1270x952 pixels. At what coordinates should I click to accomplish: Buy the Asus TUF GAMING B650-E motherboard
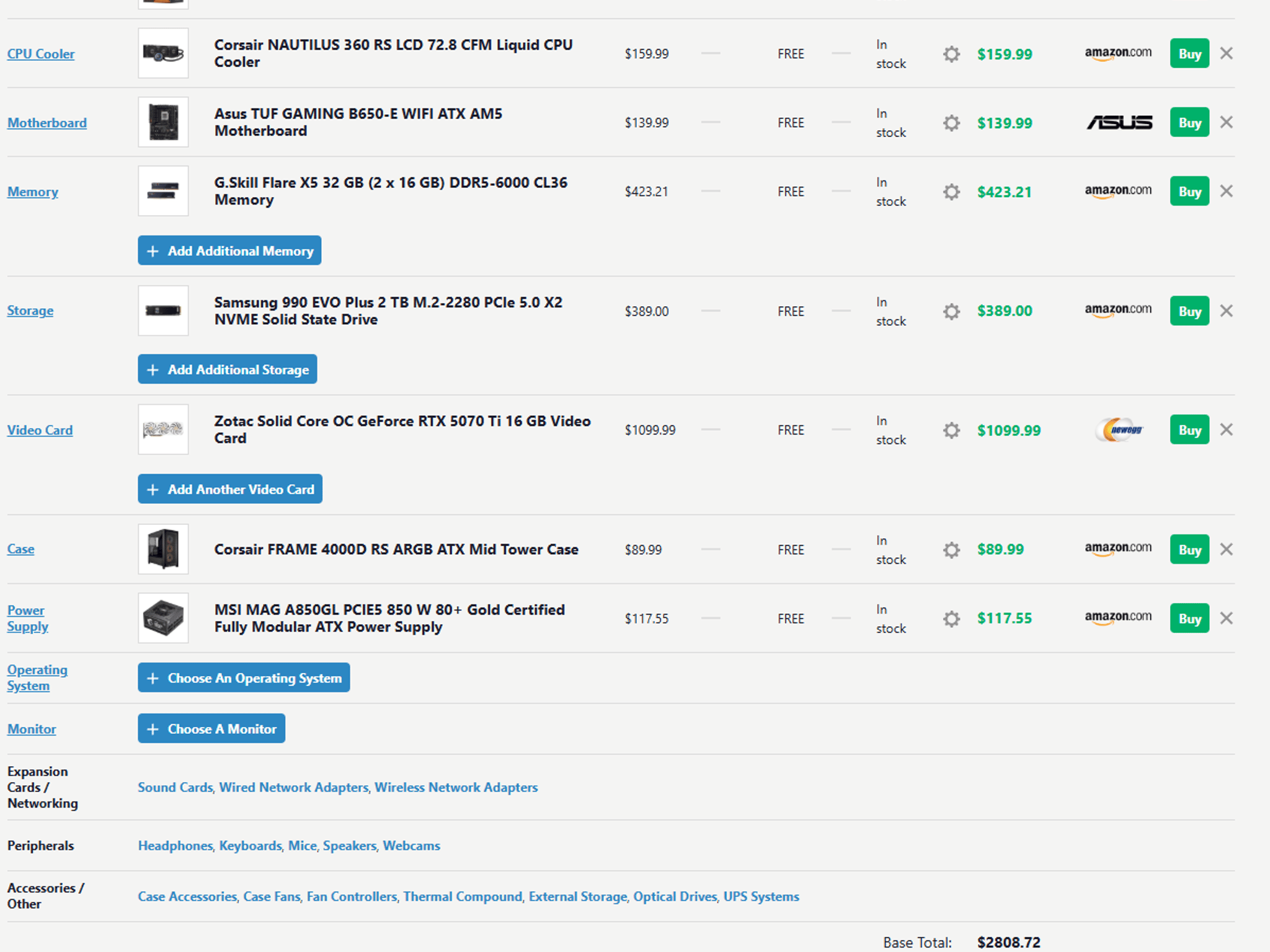pyautogui.click(x=1189, y=123)
